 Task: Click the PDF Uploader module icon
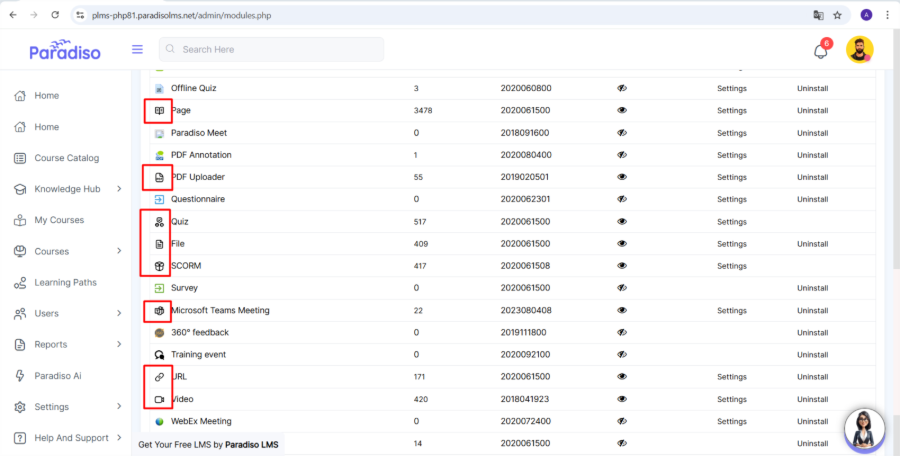pos(159,177)
